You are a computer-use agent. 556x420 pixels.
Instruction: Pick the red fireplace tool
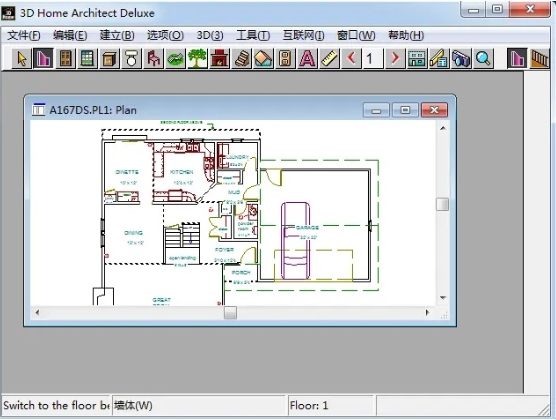point(219,59)
